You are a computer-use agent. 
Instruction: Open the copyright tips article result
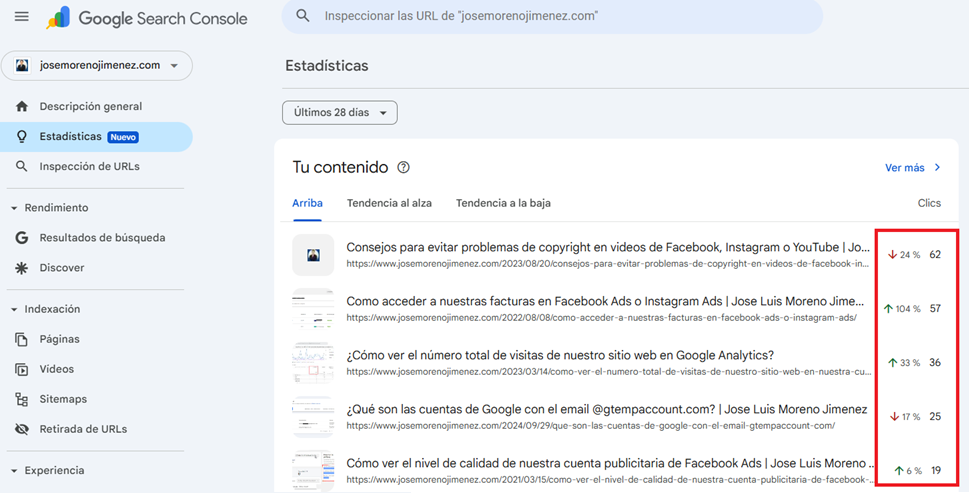click(x=606, y=247)
